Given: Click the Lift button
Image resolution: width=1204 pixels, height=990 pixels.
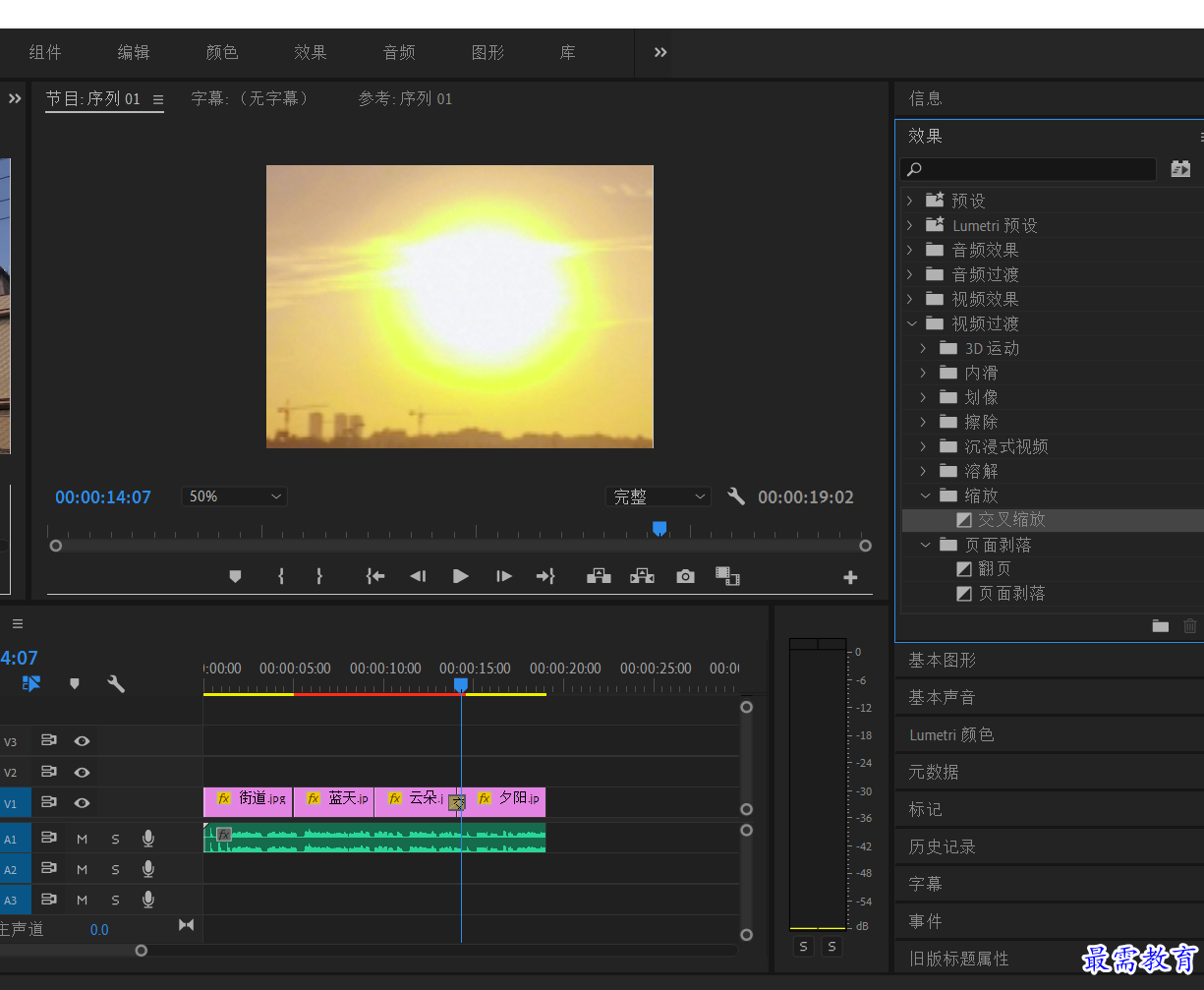Looking at the screenshot, I should point(599,576).
